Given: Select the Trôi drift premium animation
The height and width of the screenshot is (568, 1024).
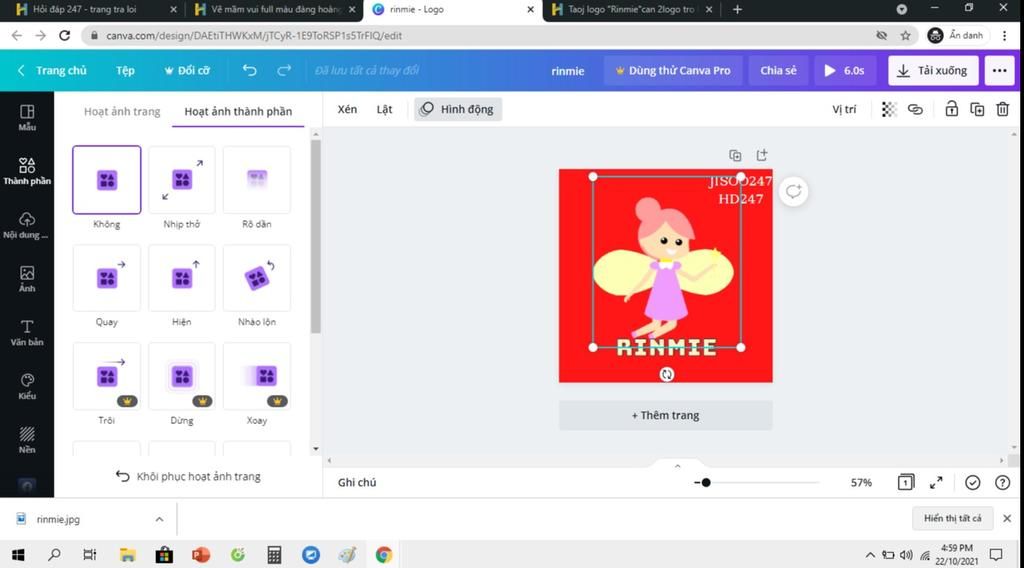Looking at the screenshot, I should tap(106, 376).
